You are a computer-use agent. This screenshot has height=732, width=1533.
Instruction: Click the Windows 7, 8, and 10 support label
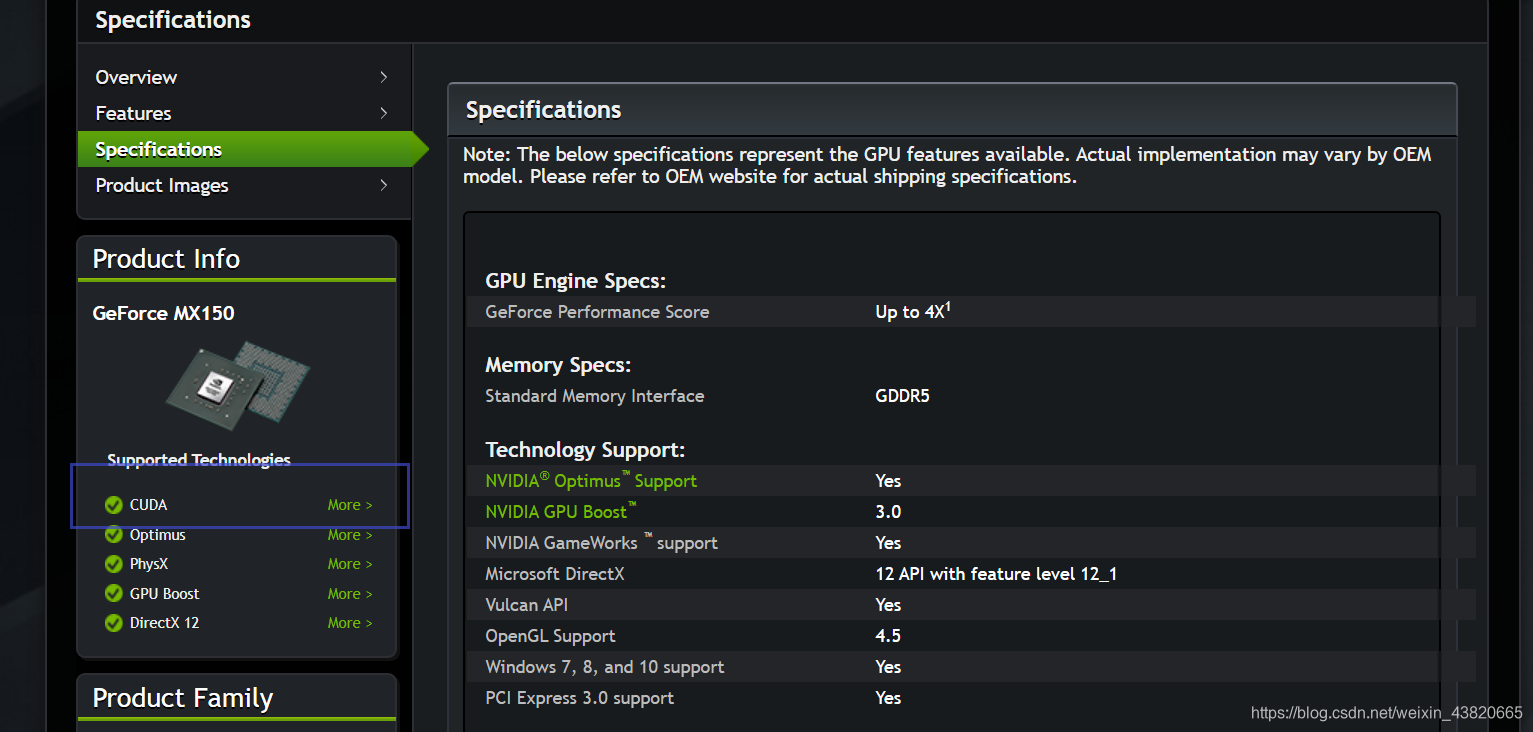(604, 667)
